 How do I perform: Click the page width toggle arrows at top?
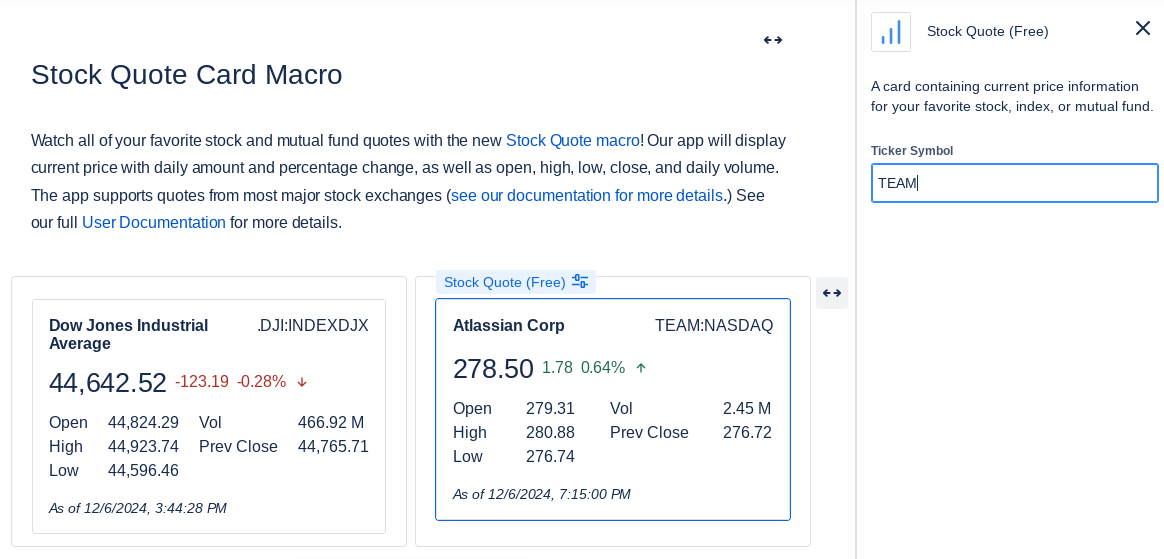773,40
